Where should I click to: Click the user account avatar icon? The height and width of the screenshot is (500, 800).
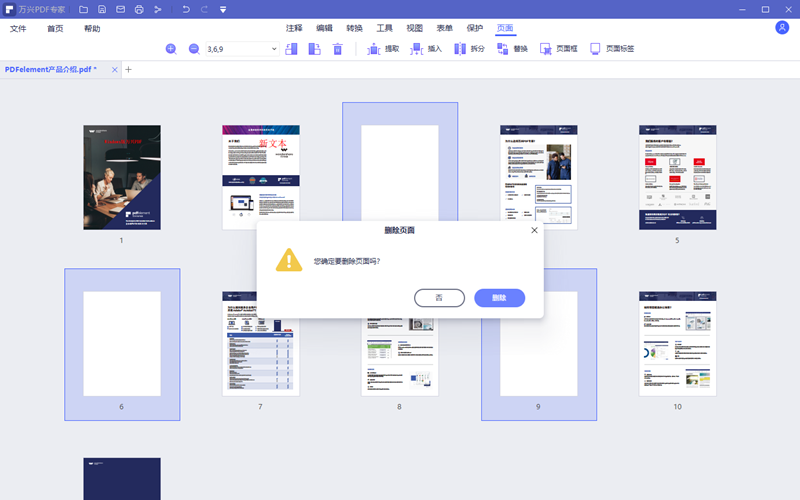tap(782, 28)
